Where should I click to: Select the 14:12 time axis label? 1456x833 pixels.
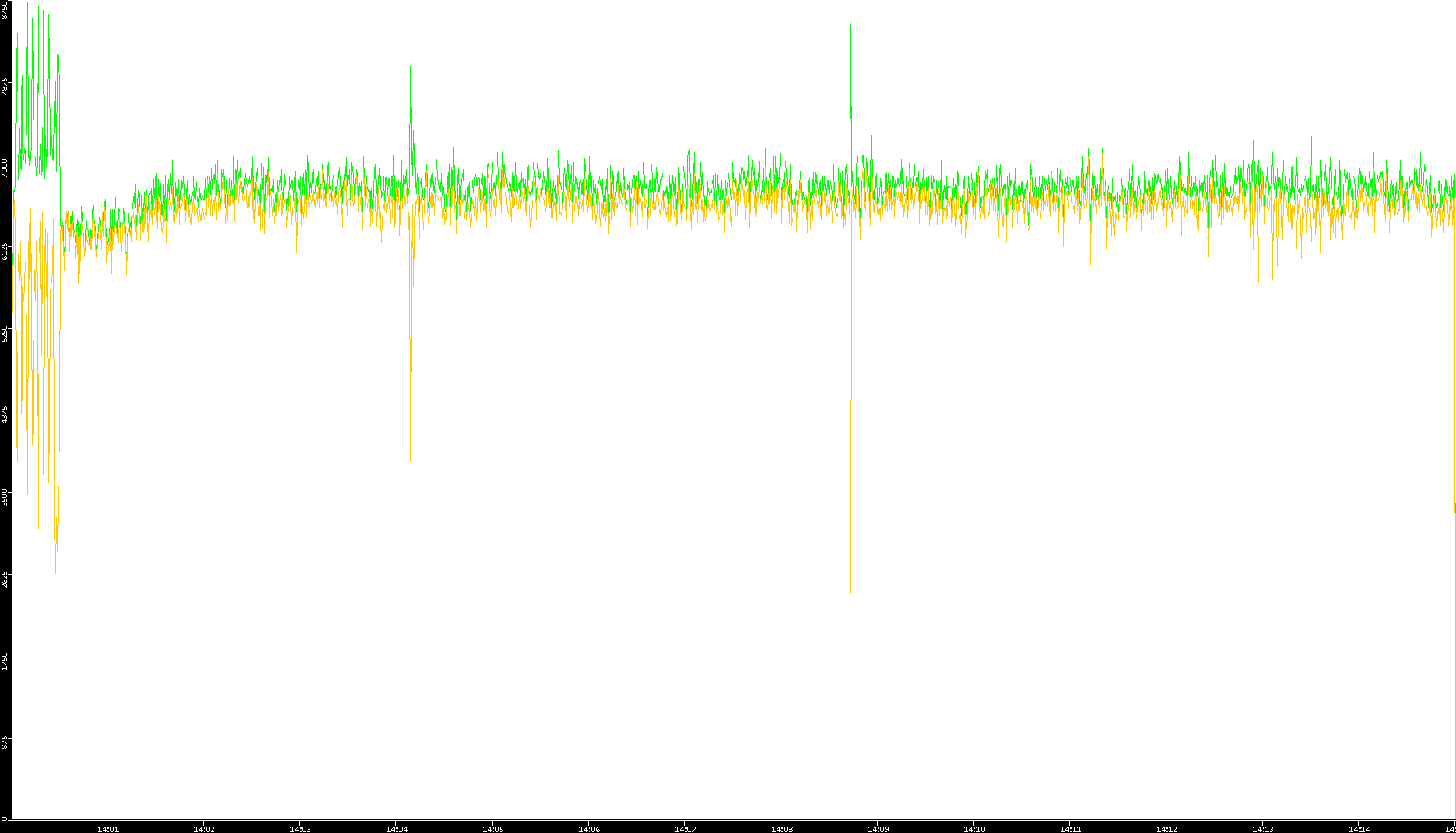point(1166,829)
